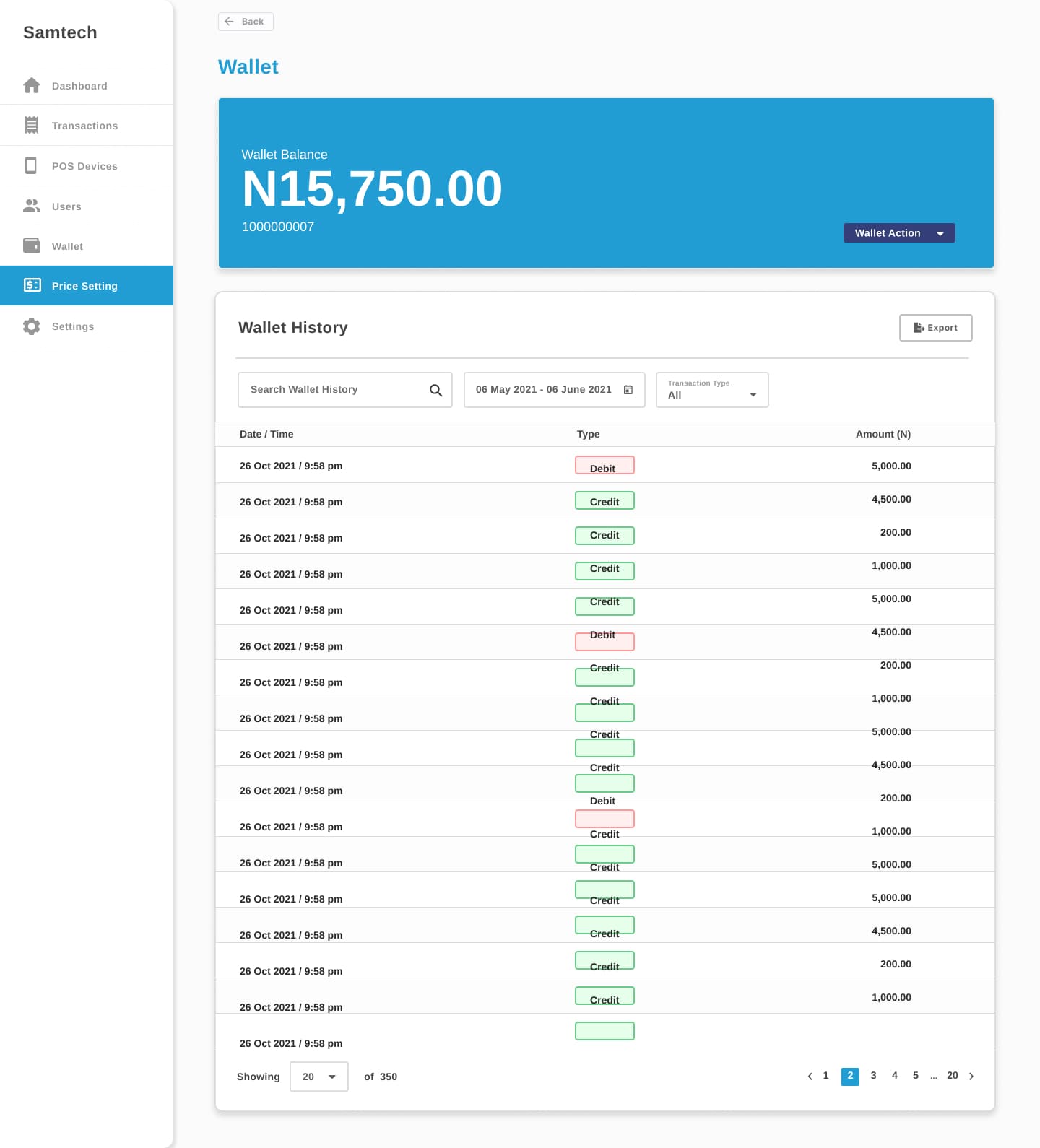This screenshot has width=1040, height=1148.
Task: Click the Back button
Action: [x=246, y=22]
